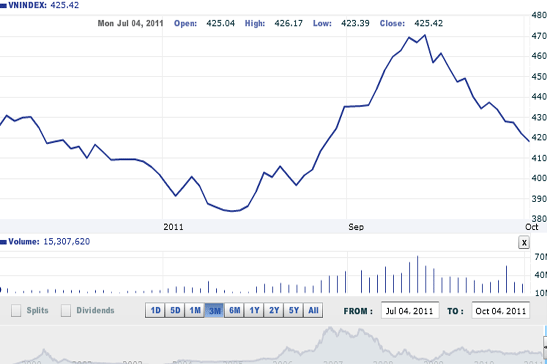Viewport: 550px width, 364px height.
Task: Click the VNINDEX legend marker icon
Action: click(3, 6)
